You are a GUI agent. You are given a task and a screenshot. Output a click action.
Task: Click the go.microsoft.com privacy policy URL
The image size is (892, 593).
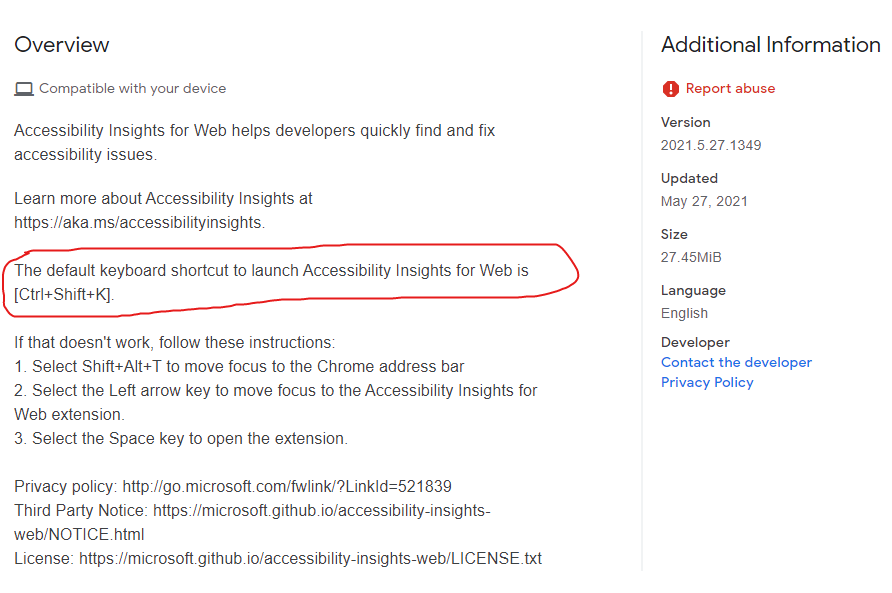coord(287,487)
